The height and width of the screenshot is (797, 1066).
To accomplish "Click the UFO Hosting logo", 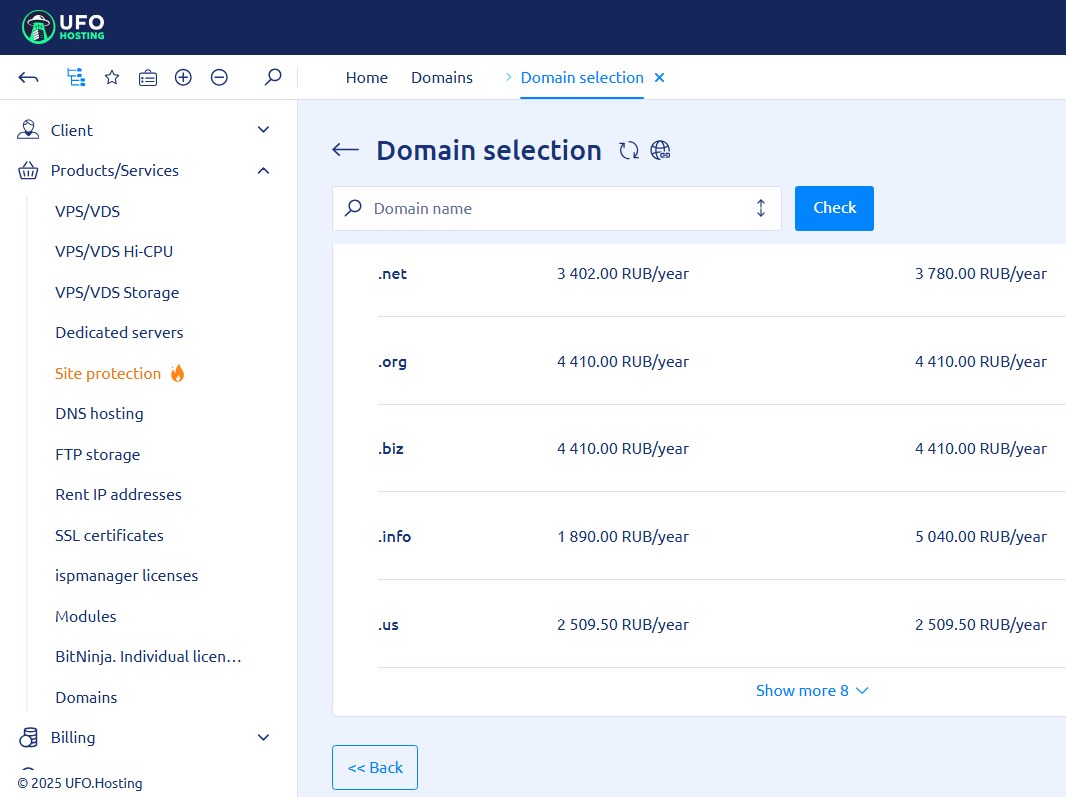I will click(x=63, y=27).
